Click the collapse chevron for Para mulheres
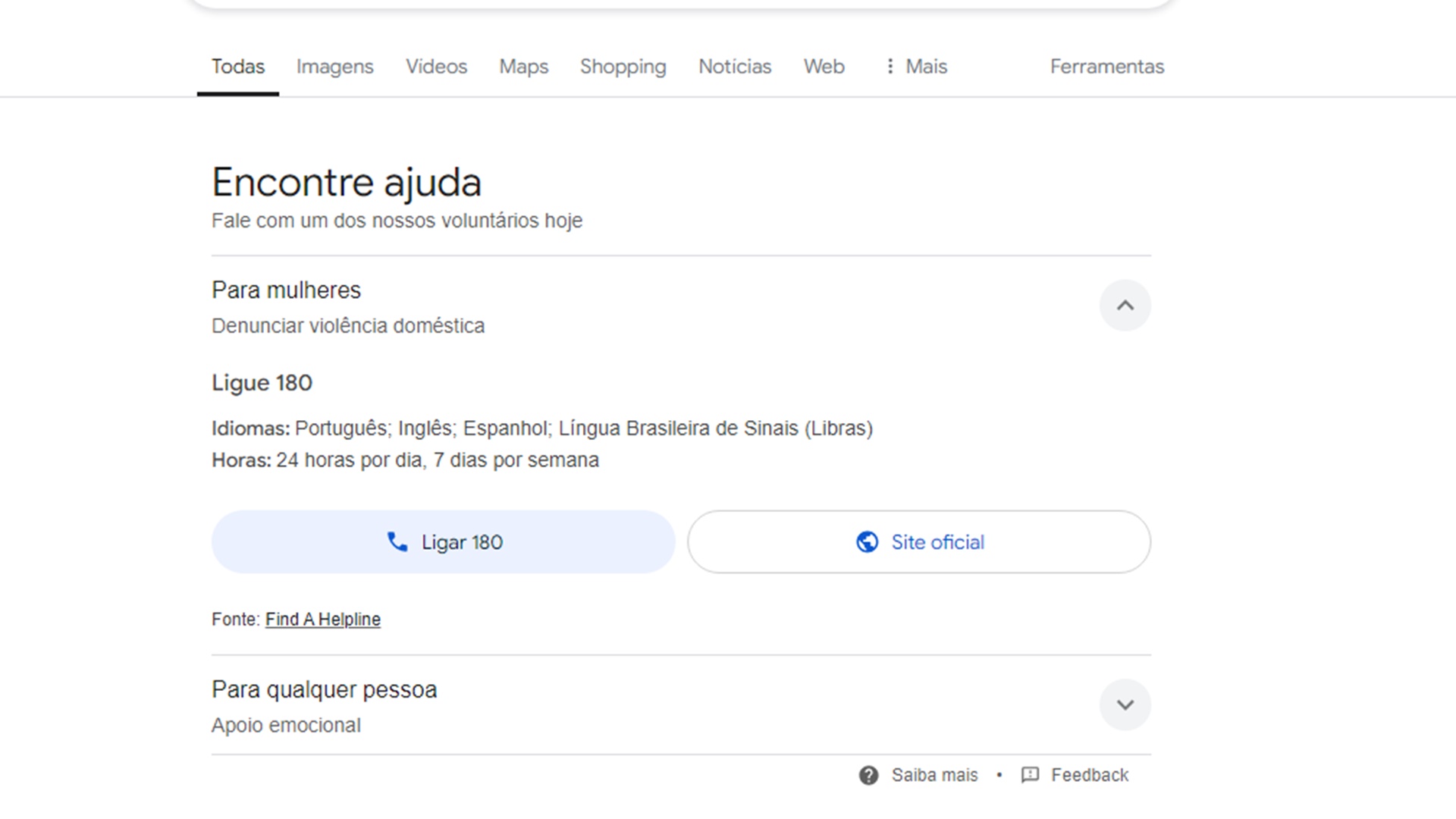 [x=1125, y=305]
